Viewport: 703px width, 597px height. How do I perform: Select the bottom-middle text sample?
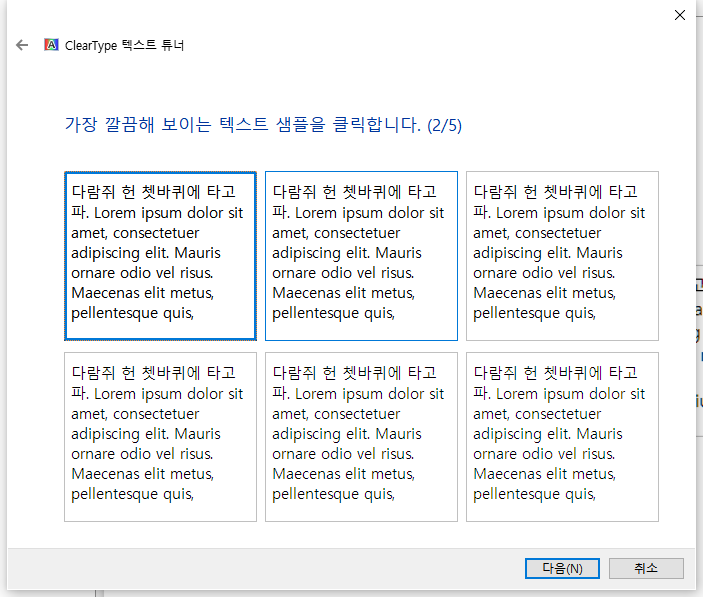tap(361, 437)
